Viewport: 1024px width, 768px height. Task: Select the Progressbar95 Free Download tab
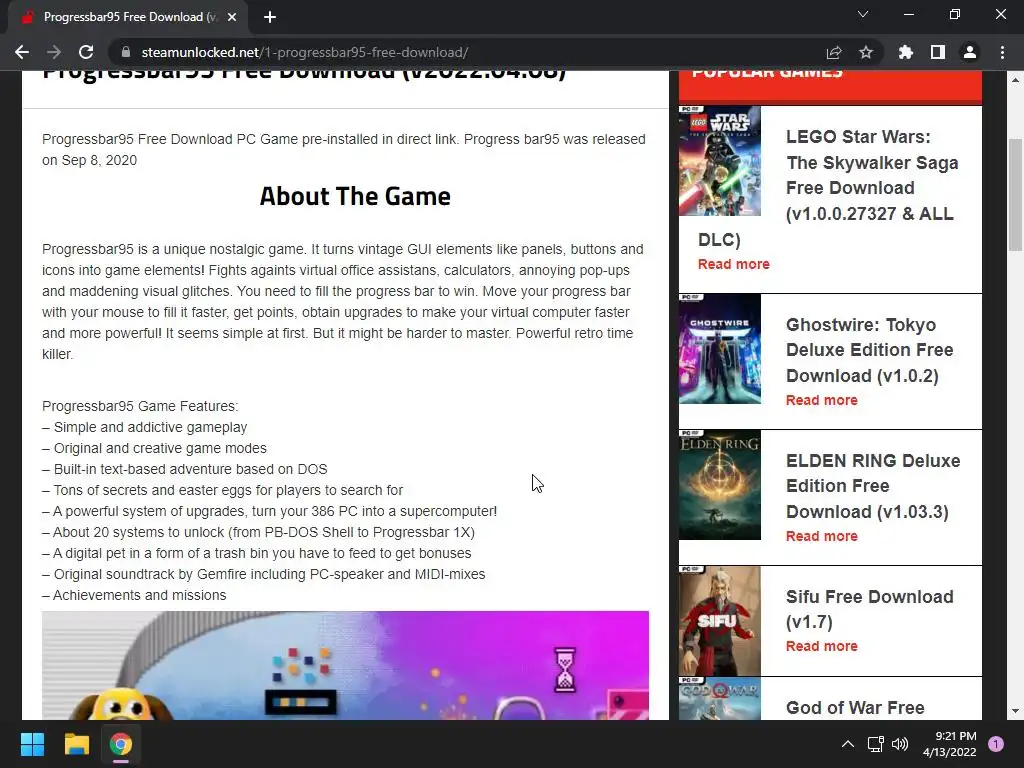(x=128, y=17)
